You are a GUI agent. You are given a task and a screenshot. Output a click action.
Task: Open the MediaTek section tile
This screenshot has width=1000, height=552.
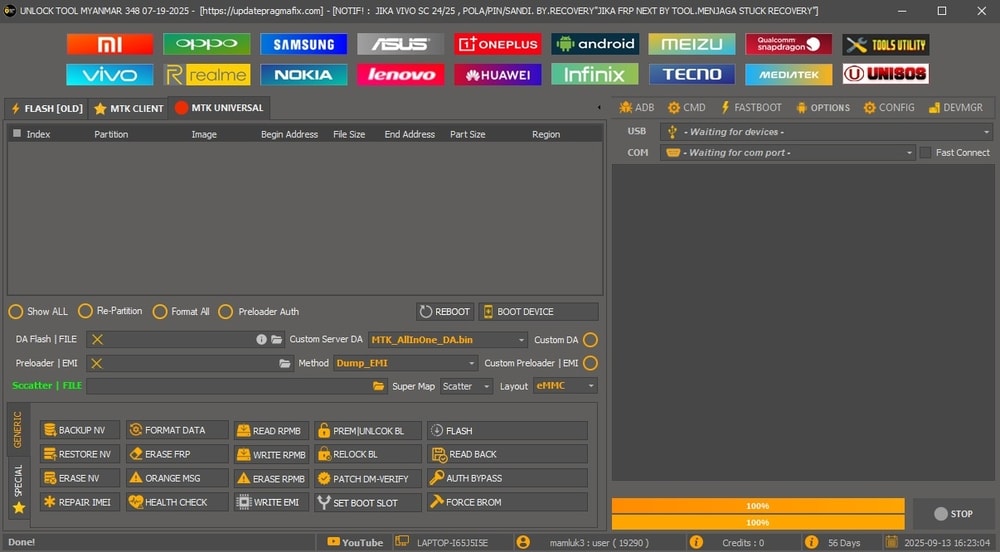[789, 75]
